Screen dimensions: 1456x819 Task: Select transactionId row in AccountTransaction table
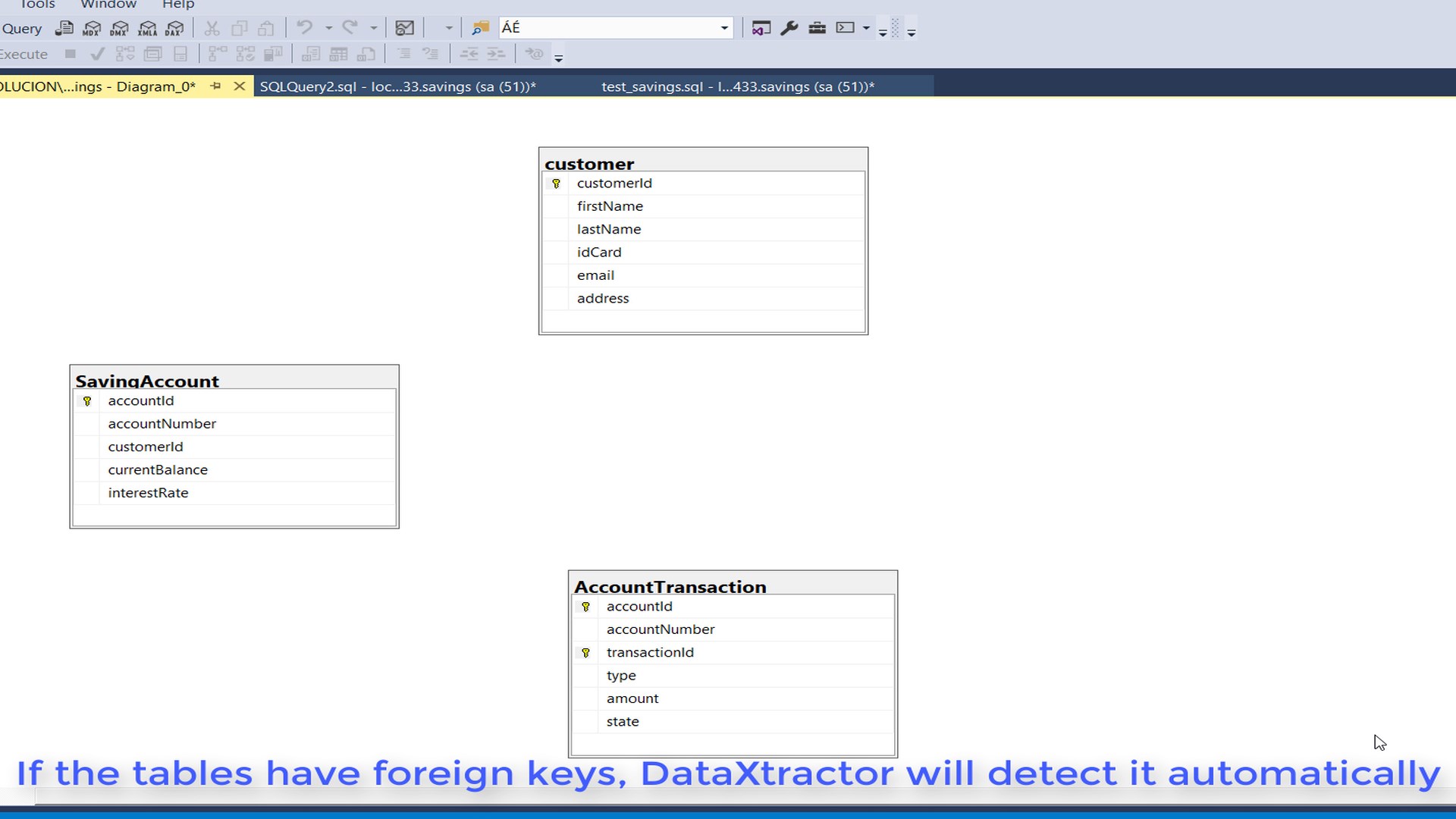click(649, 652)
